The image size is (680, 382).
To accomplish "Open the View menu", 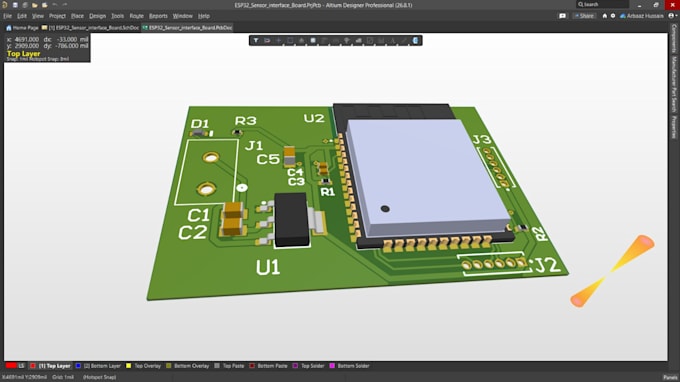I will pos(38,16).
